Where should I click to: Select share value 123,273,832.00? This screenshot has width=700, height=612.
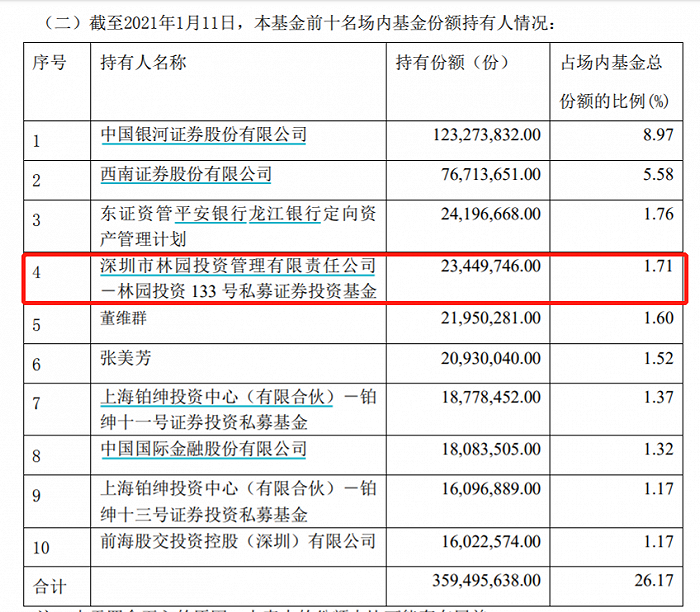coord(487,135)
